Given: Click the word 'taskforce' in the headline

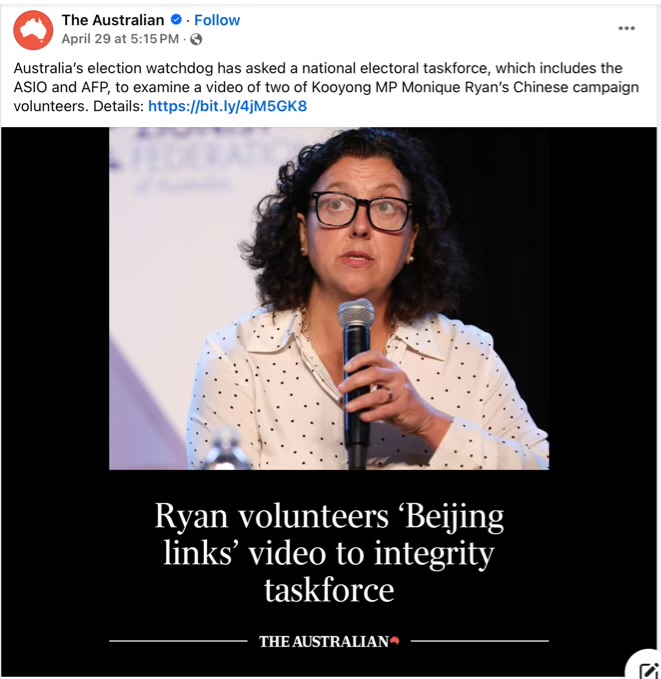Looking at the screenshot, I should coord(329,590).
